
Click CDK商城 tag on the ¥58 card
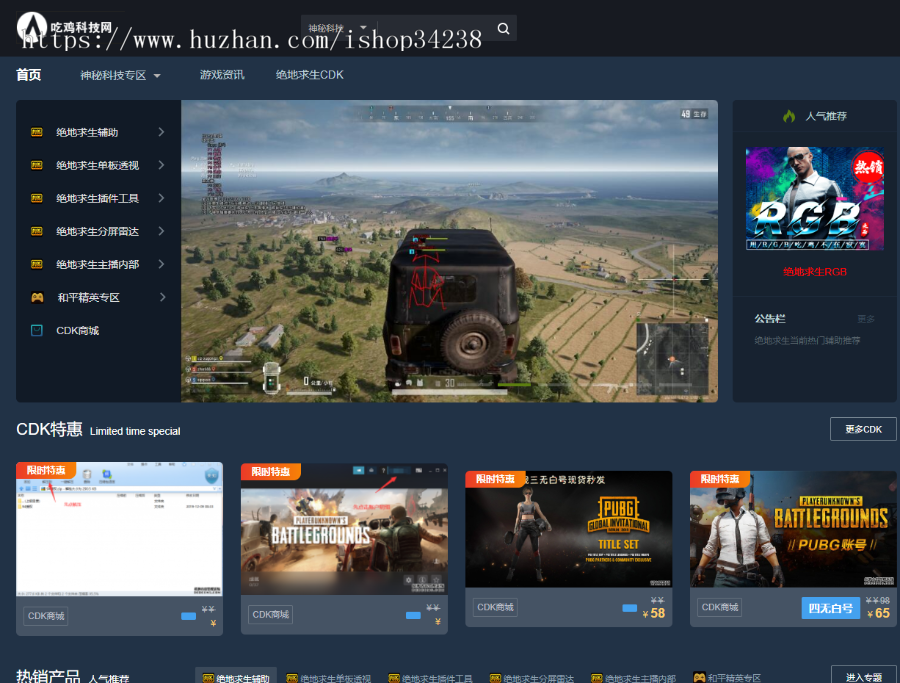[495, 607]
